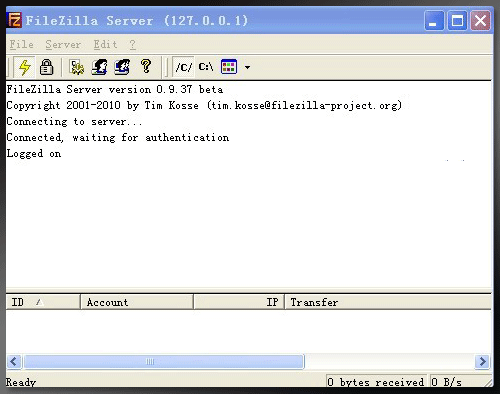Open the single user accounts icon

pos(99,67)
